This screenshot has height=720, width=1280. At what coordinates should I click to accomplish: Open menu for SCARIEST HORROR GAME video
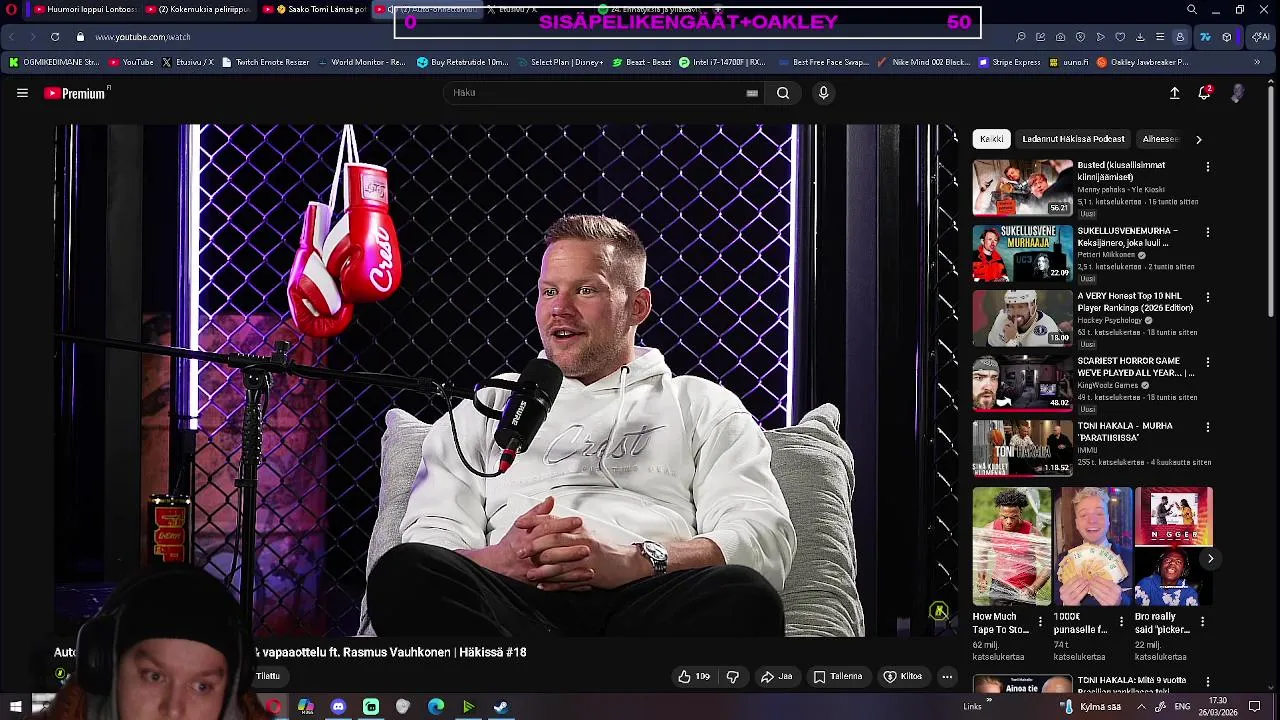click(x=1208, y=362)
